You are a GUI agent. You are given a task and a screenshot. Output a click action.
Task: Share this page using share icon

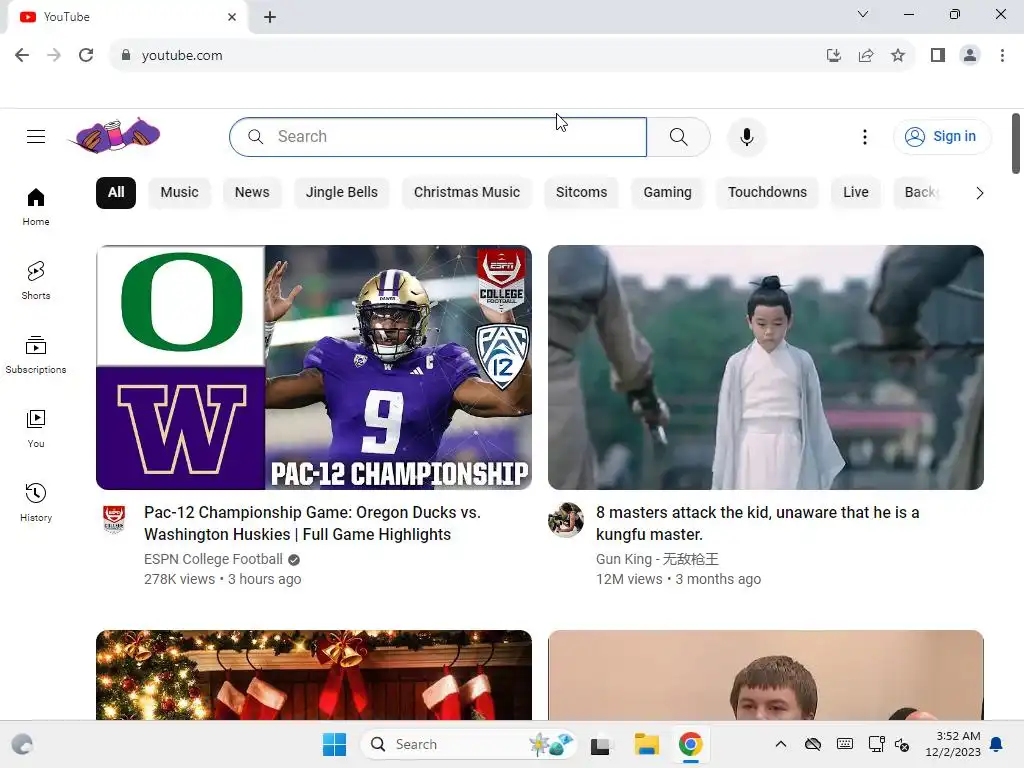(866, 56)
